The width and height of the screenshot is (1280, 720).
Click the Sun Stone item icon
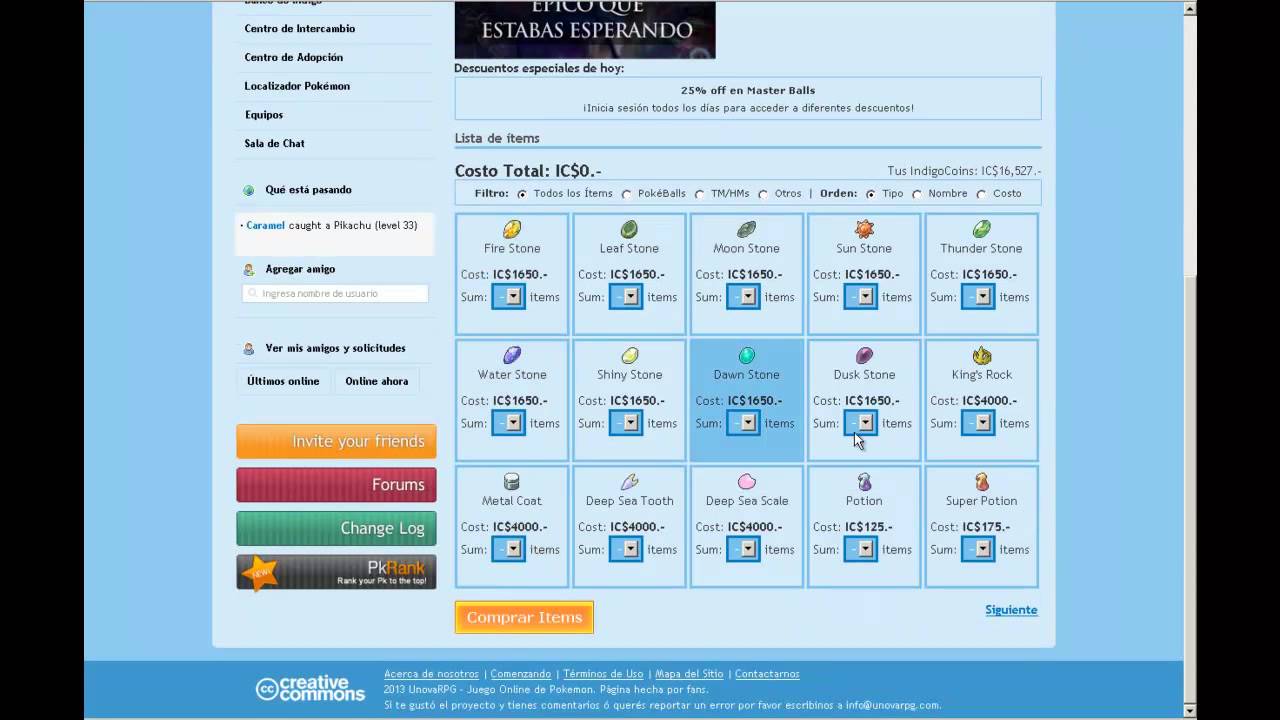click(864, 229)
